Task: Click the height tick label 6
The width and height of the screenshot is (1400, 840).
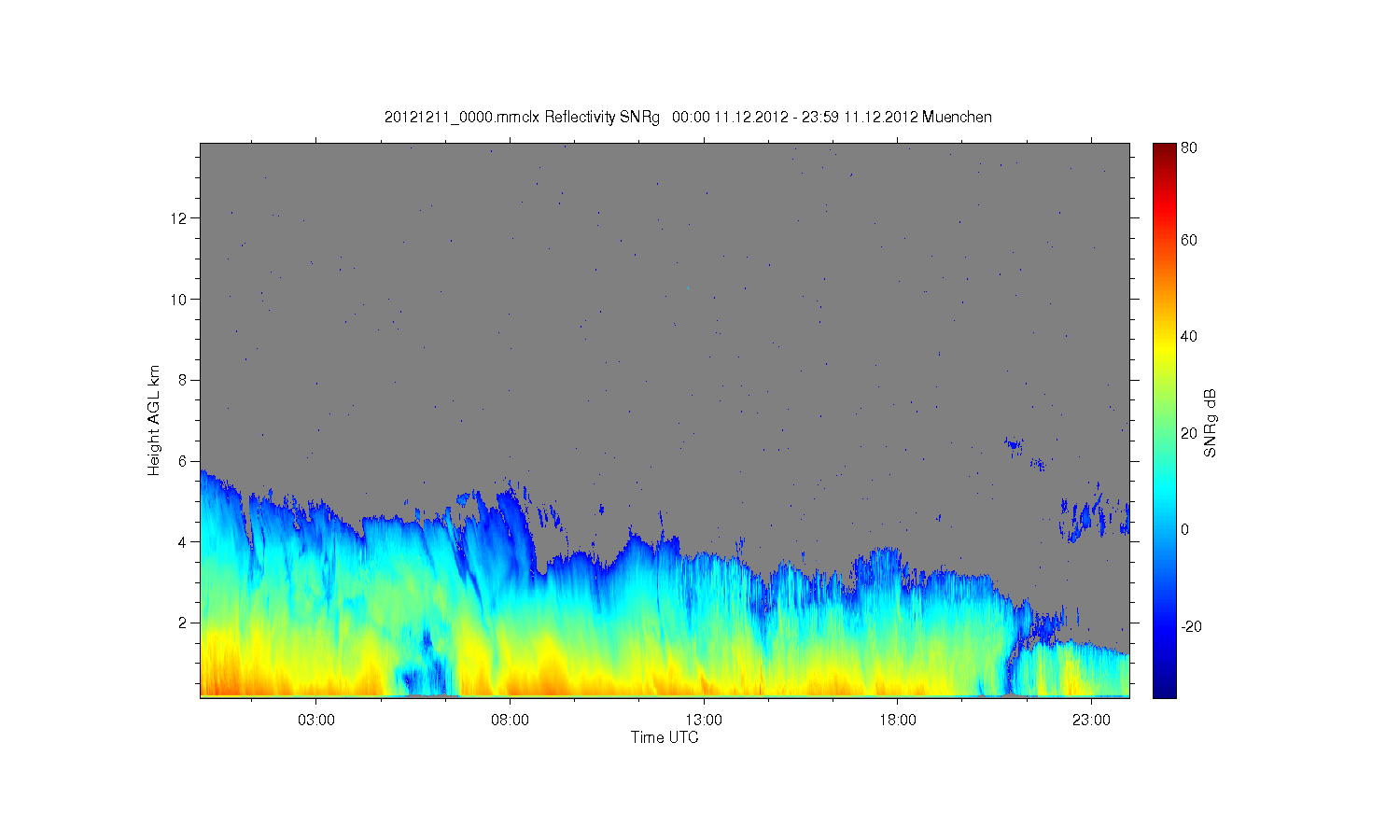Action: coord(185,461)
